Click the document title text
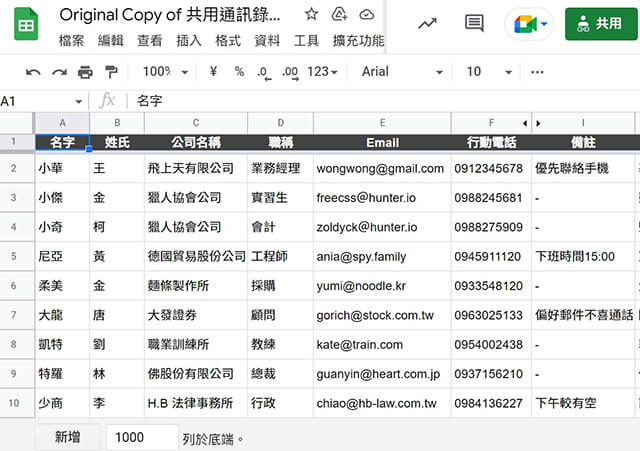The image size is (640, 451). click(170, 15)
